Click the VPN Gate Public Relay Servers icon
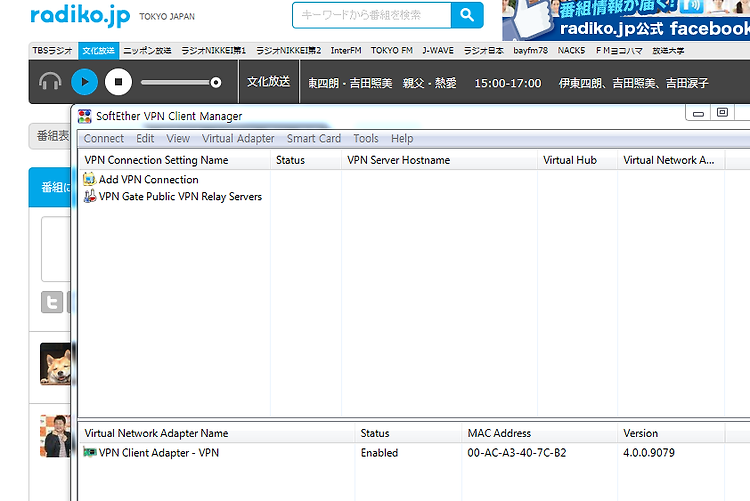The height and width of the screenshot is (501, 750). coord(89,196)
